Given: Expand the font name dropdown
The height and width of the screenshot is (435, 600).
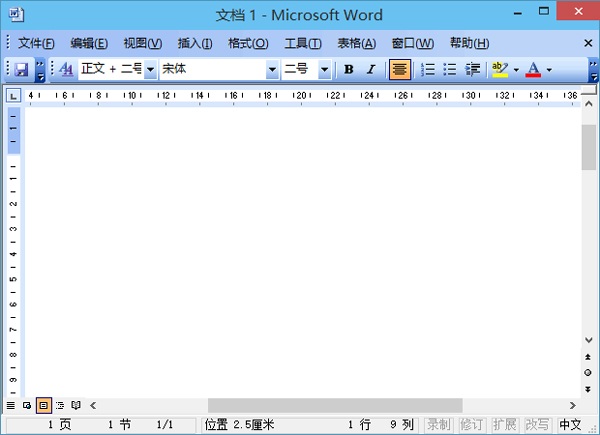Looking at the screenshot, I should (x=272, y=69).
